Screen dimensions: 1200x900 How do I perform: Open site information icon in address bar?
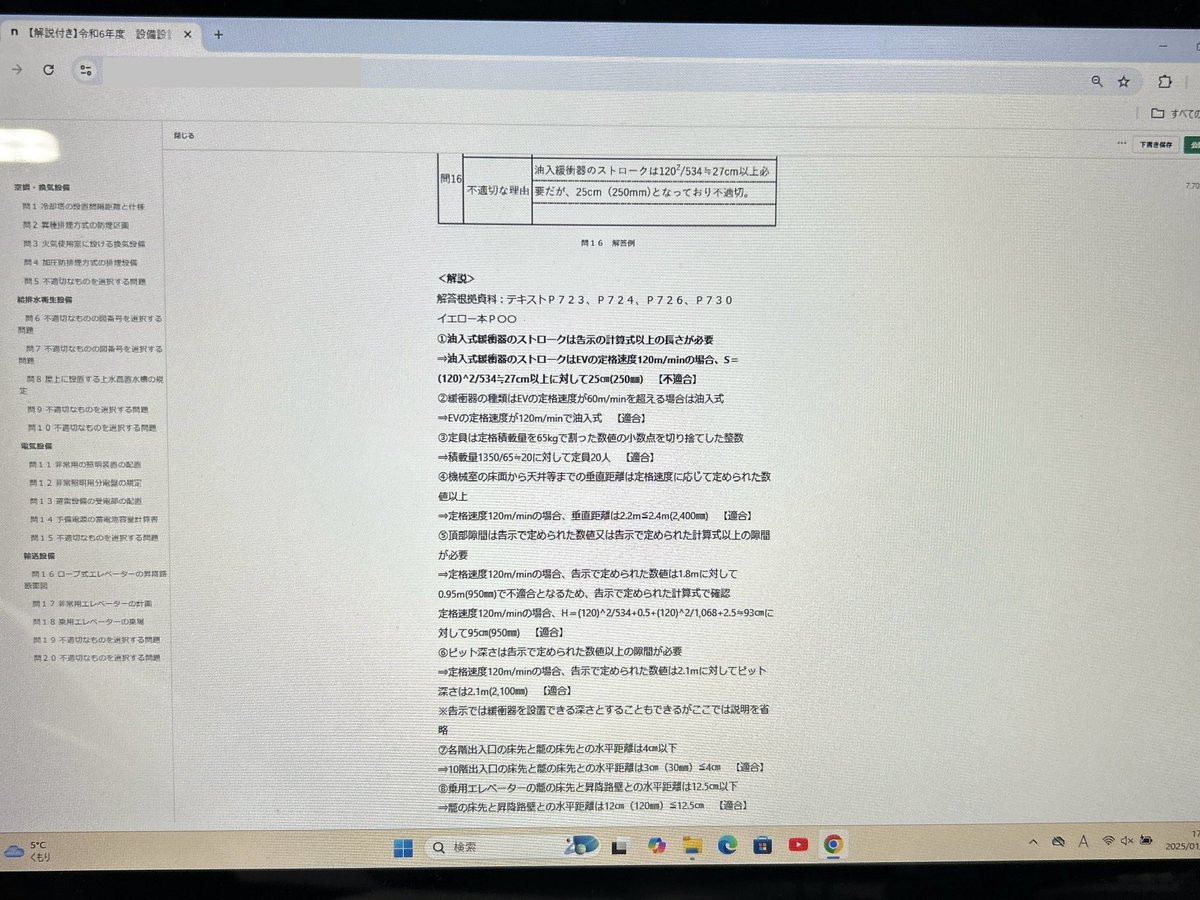86,70
